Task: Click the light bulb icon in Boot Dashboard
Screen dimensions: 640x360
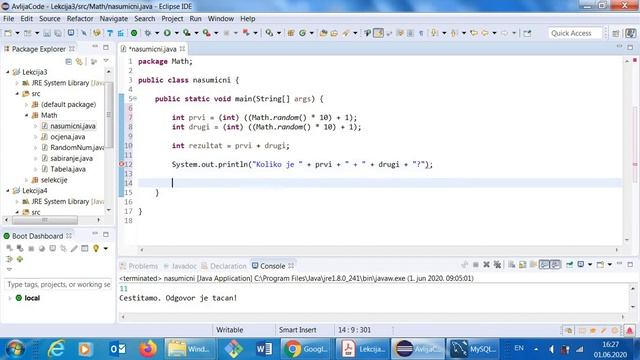Action: coord(96,248)
